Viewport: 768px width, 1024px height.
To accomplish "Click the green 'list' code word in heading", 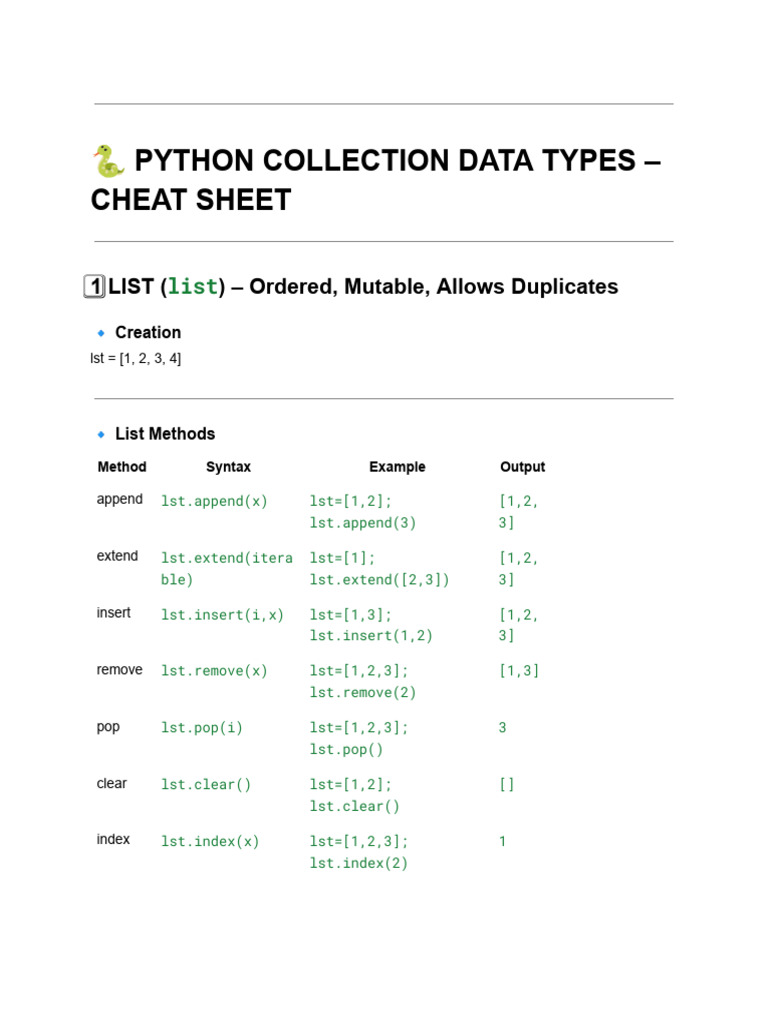I will [x=193, y=287].
